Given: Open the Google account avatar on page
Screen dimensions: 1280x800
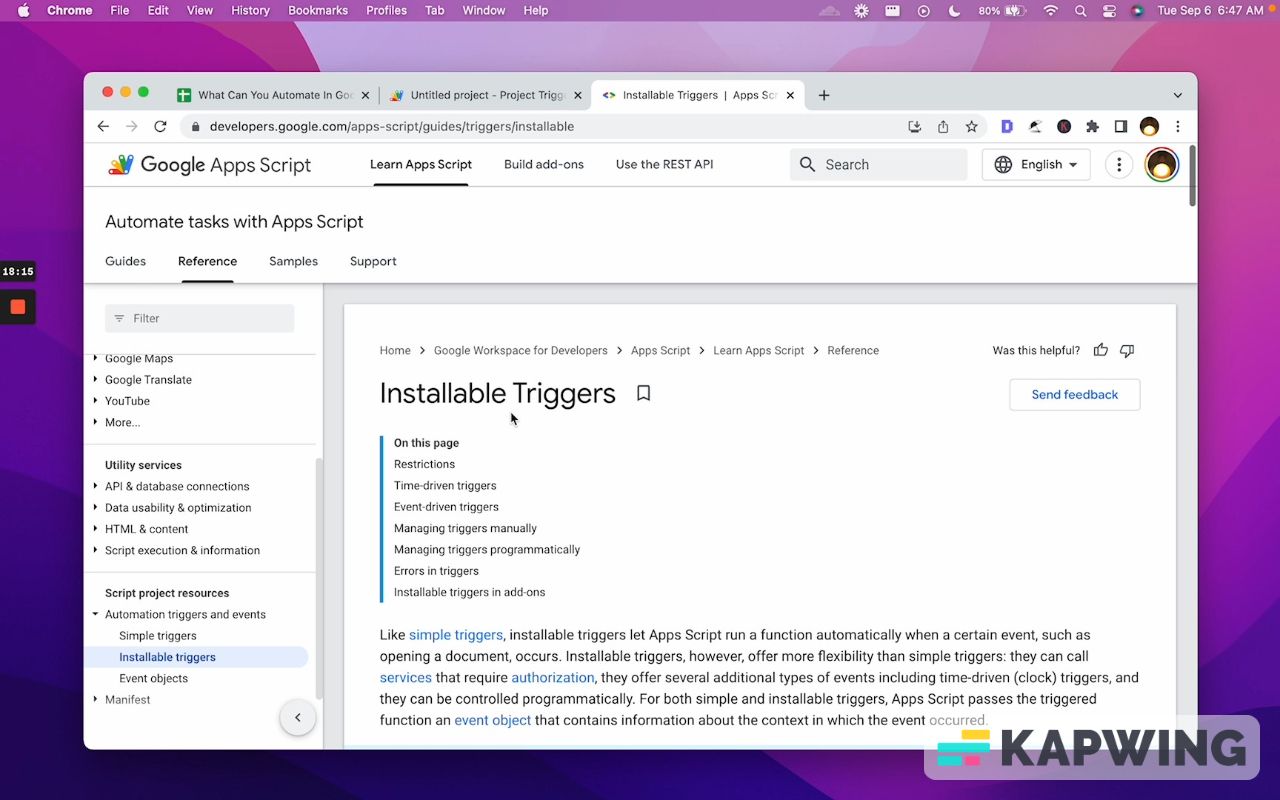Looking at the screenshot, I should [1161, 165].
